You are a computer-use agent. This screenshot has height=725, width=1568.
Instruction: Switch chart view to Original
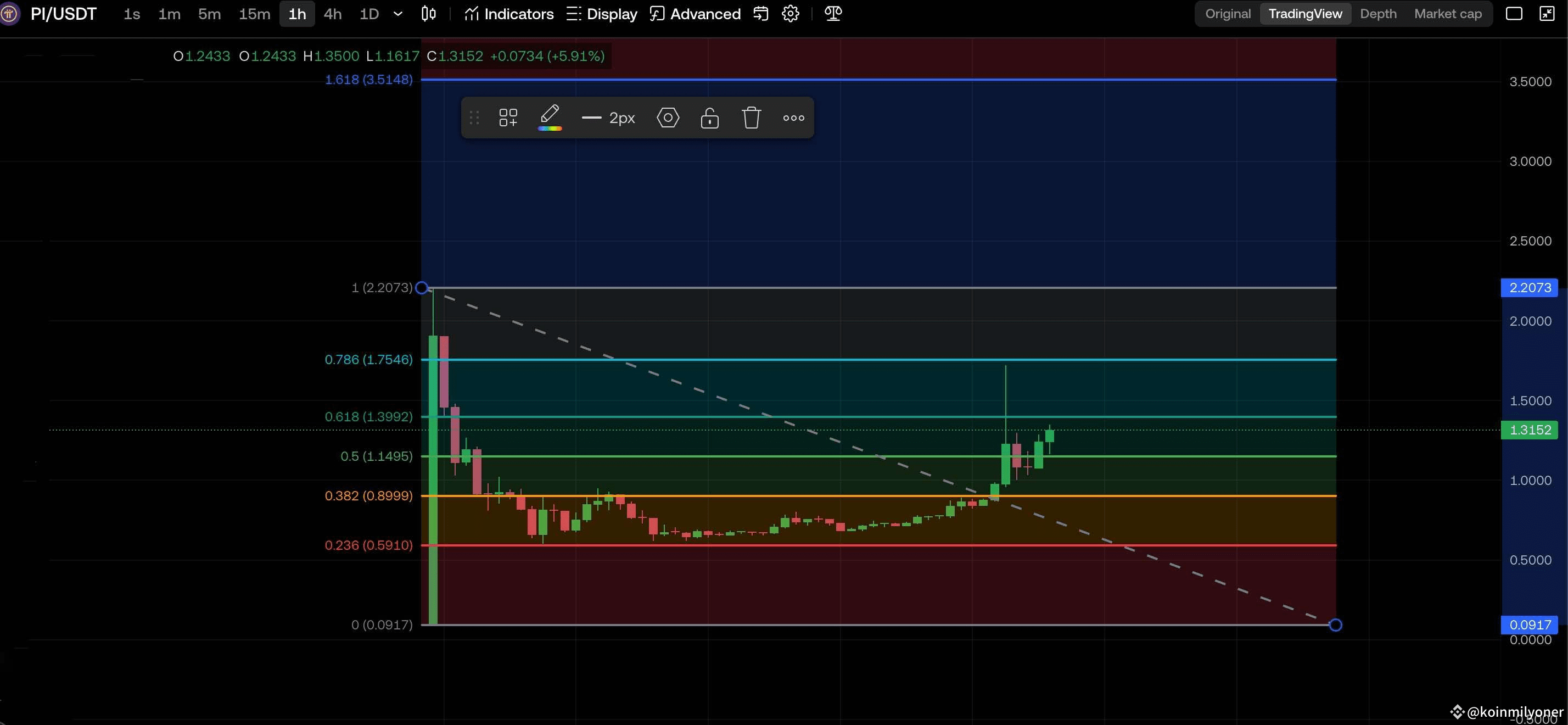(x=1227, y=13)
